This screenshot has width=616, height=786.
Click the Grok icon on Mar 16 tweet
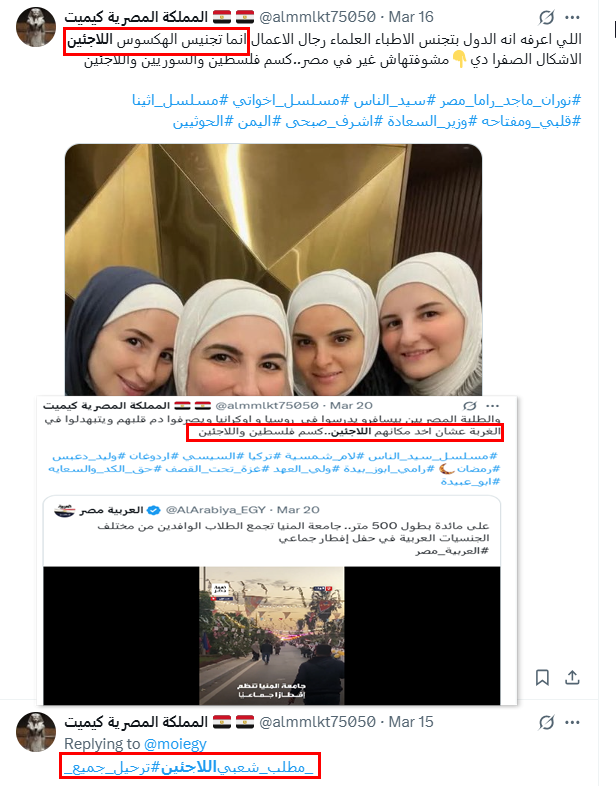pyautogui.click(x=546, y=18)
